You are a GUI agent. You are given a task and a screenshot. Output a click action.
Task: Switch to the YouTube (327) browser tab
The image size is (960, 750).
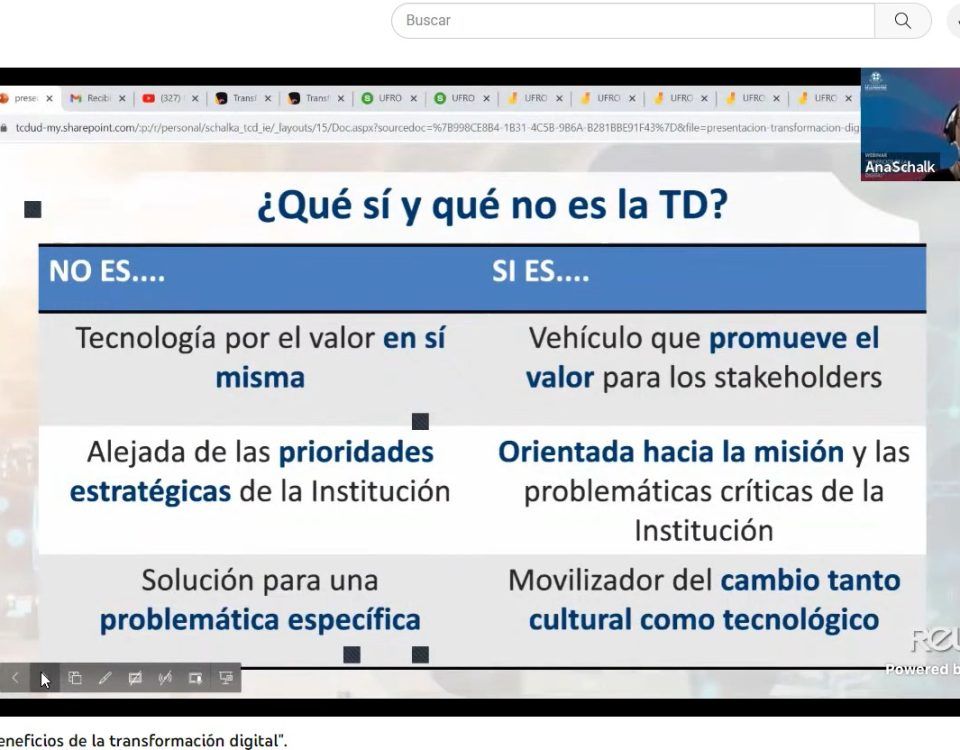pos(164,98)
